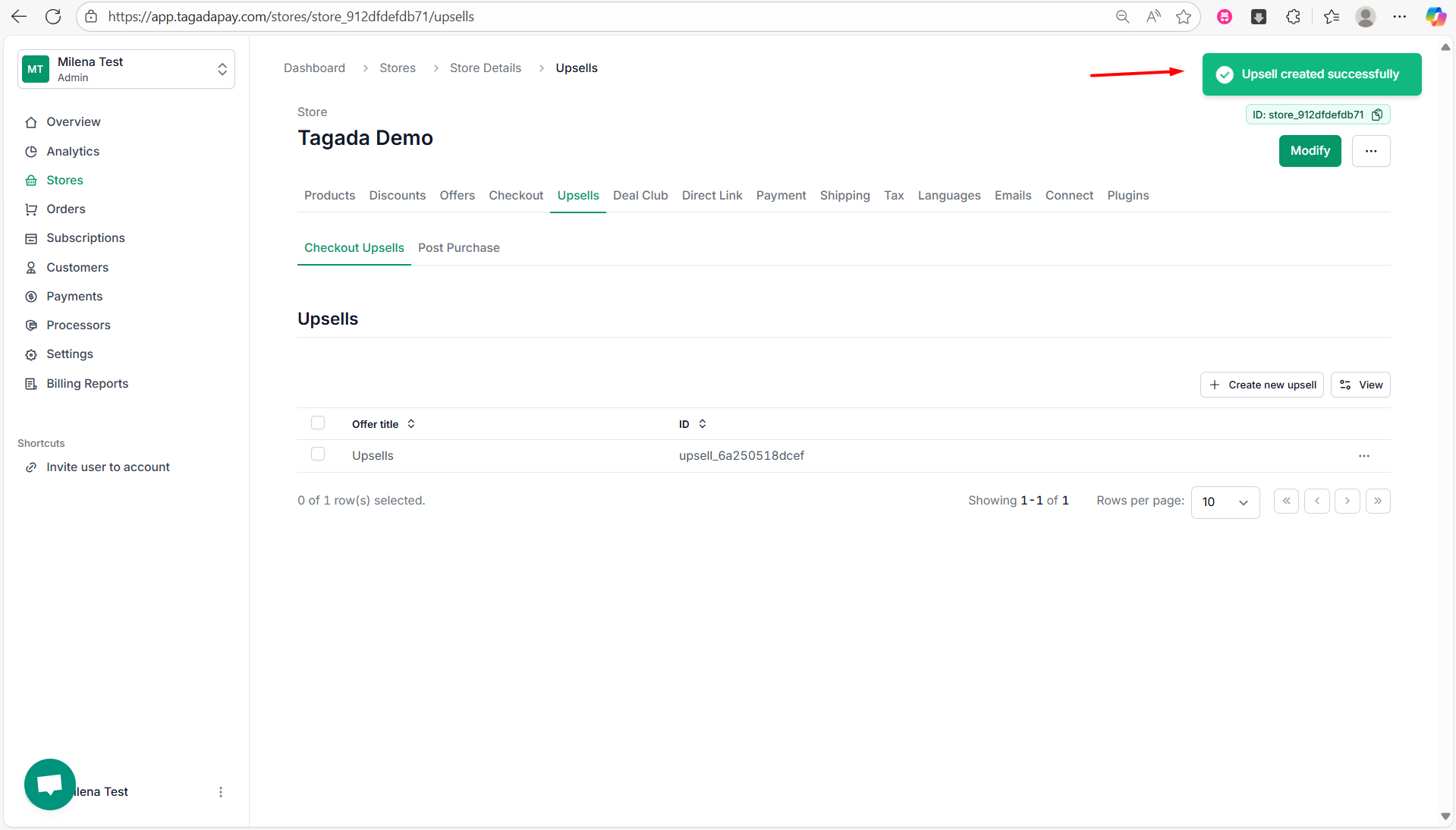This screenshot has width=1456, height=830.
Task: Open the Copilot icon in the browser toolbar
Action: tap(1436, 16)
